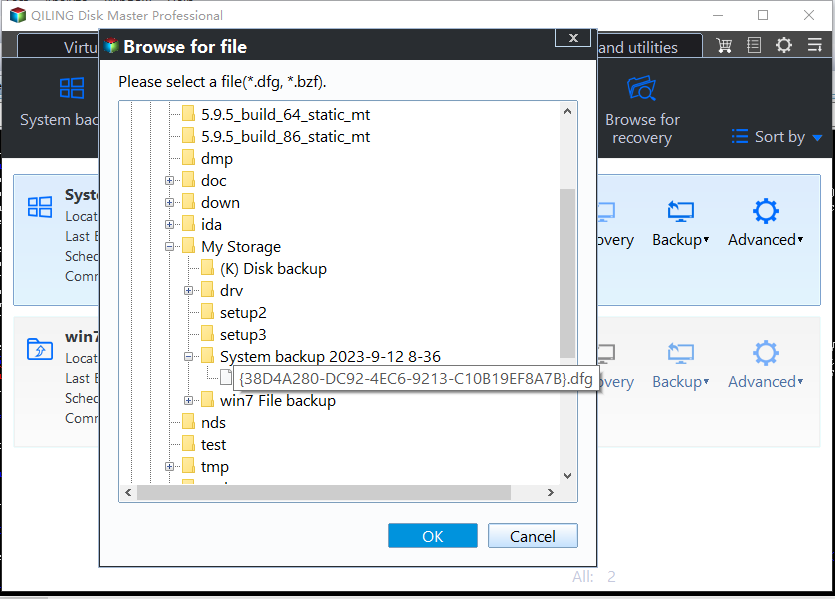835x599 pixels.
Task: Confirm selection with OK button
Action: click(x=432, y=536)
